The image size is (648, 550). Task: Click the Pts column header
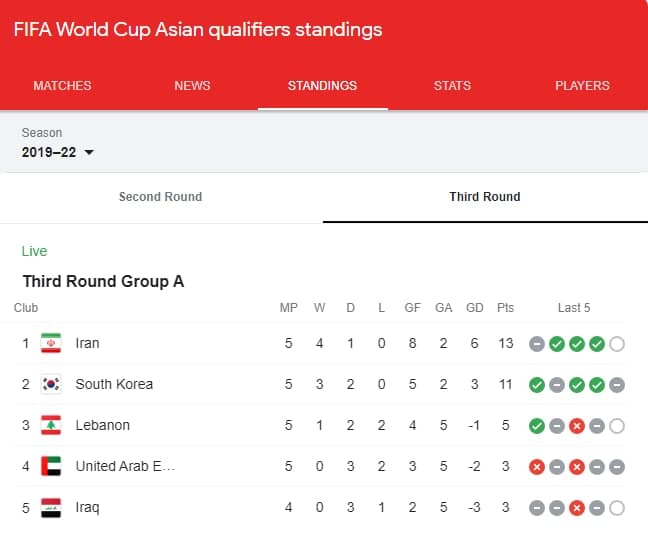click(x=505, y=308)
